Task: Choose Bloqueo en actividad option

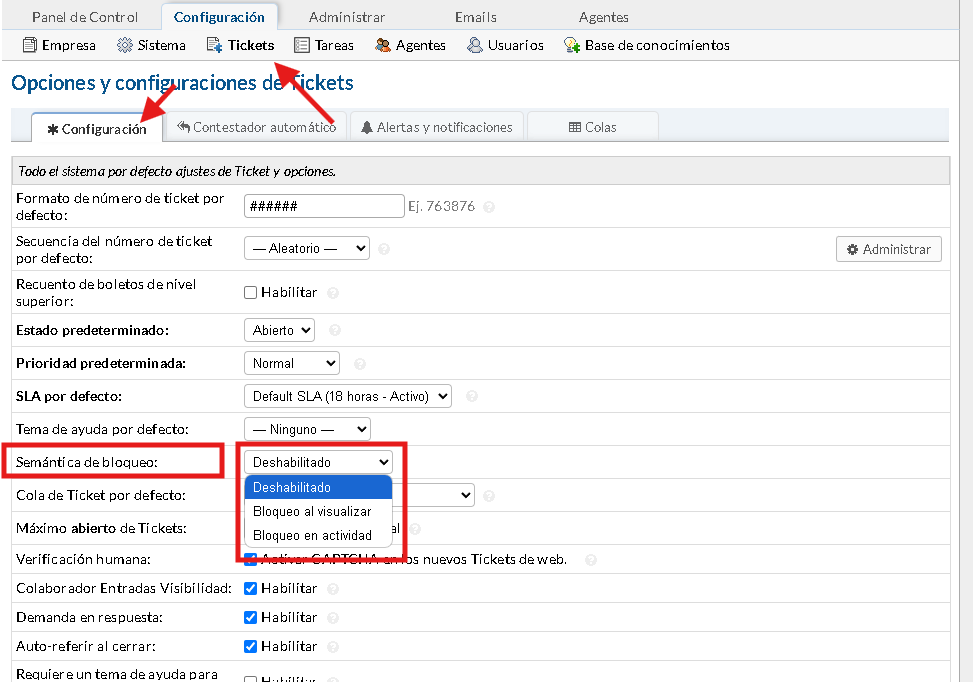Action: tap(312, 536)
